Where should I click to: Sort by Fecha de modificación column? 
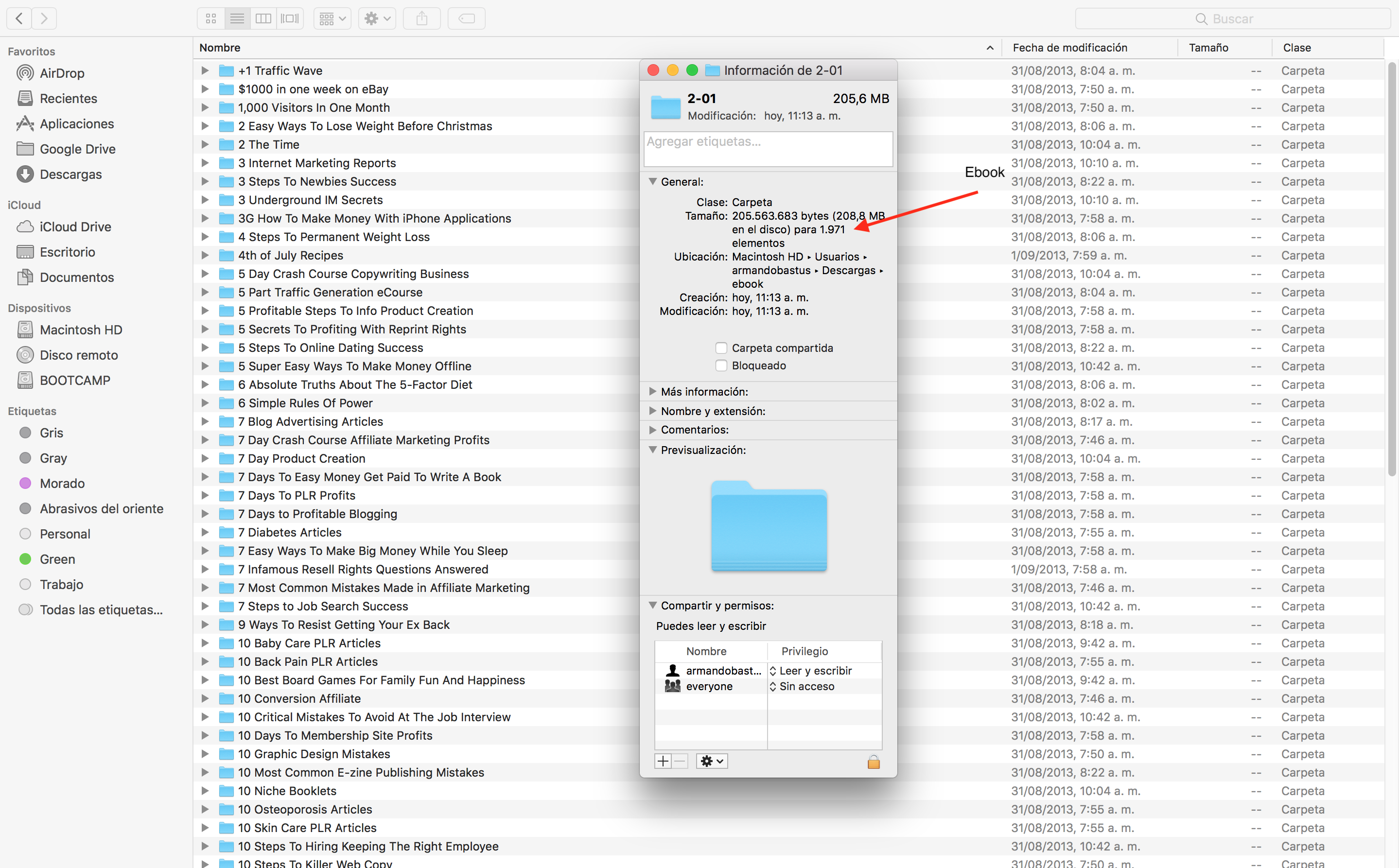(x=1069, y=48)
